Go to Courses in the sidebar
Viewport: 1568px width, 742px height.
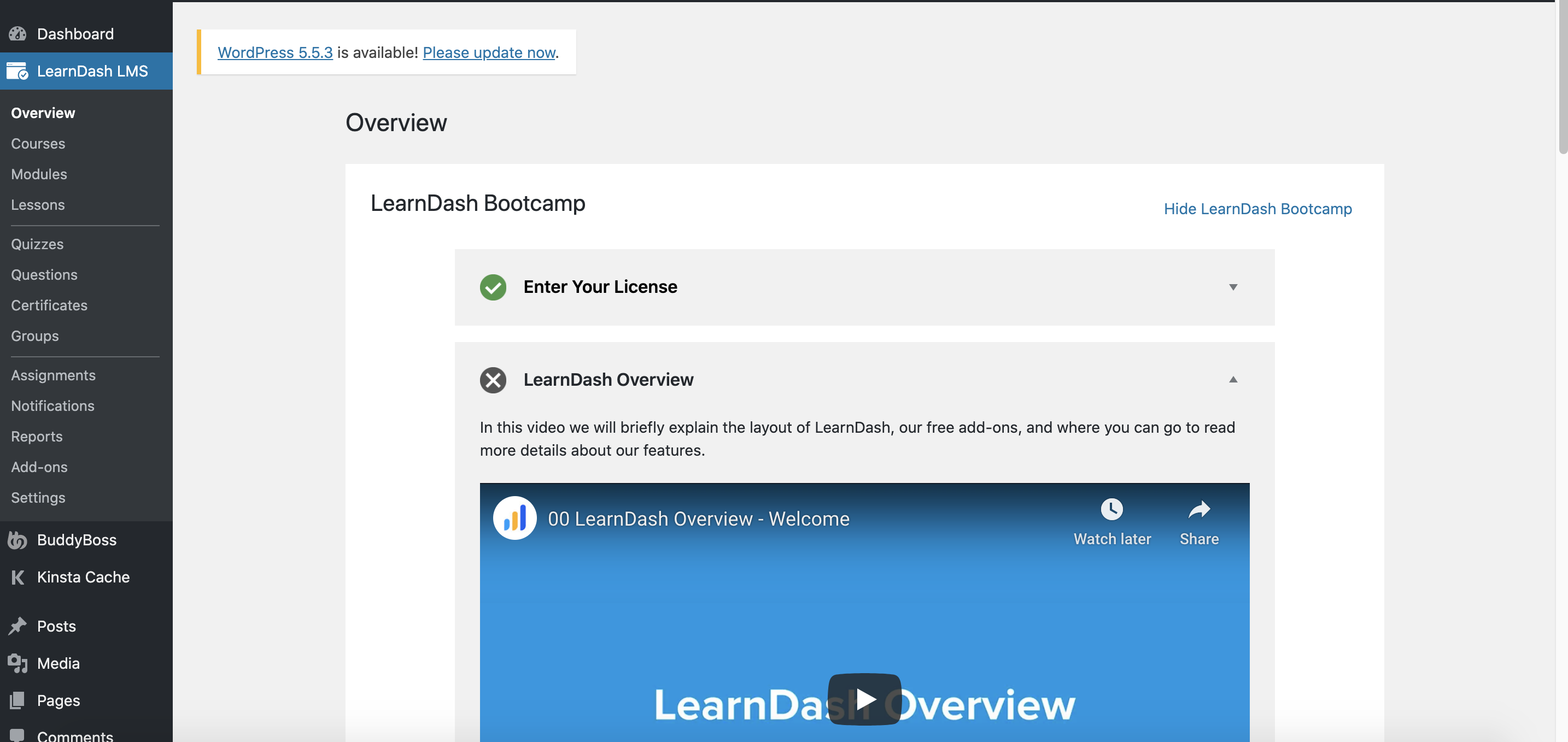pos(38,144)
